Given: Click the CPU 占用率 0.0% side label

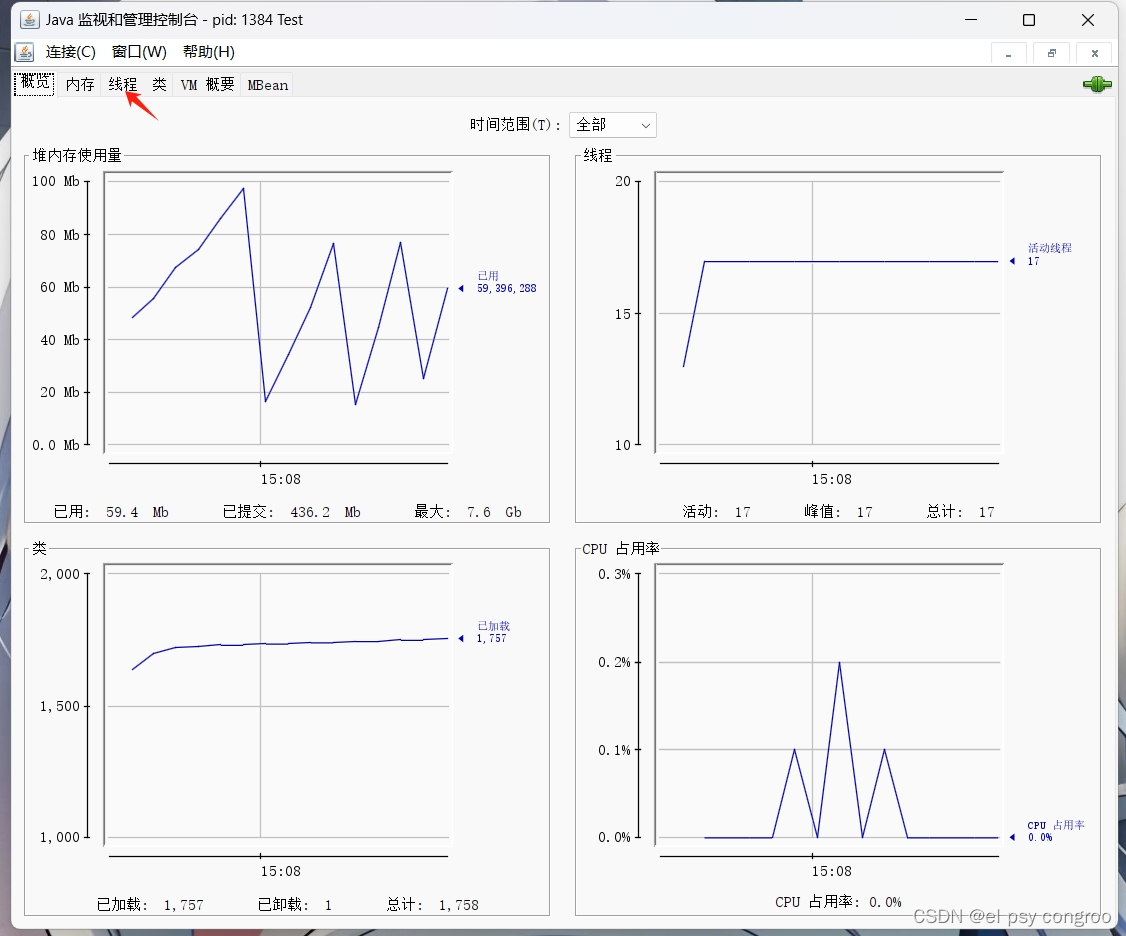Looking at the screenshot, I should click(1056, 831).
